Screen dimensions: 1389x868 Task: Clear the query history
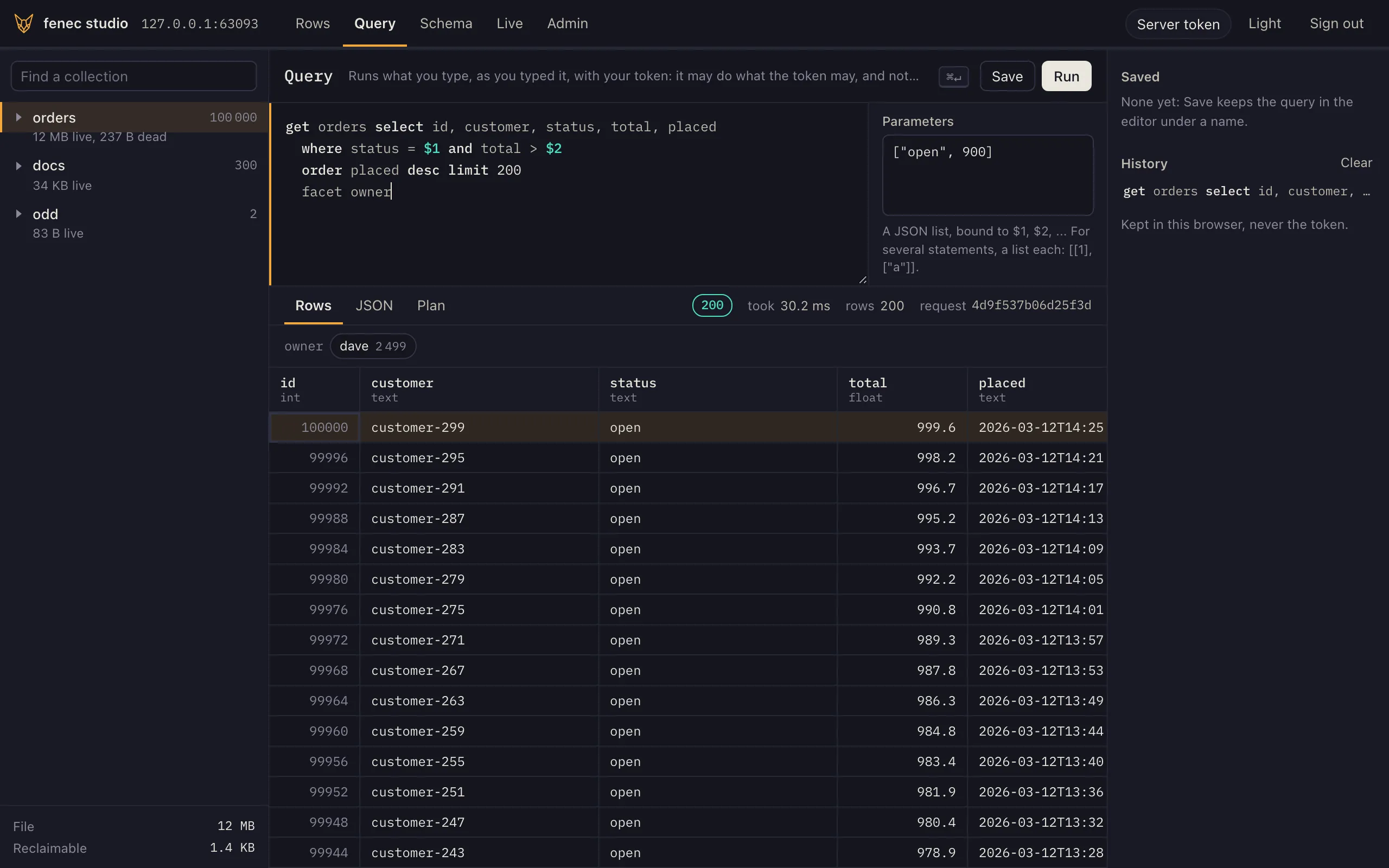pyautogui.click(x=1356, y=163)
